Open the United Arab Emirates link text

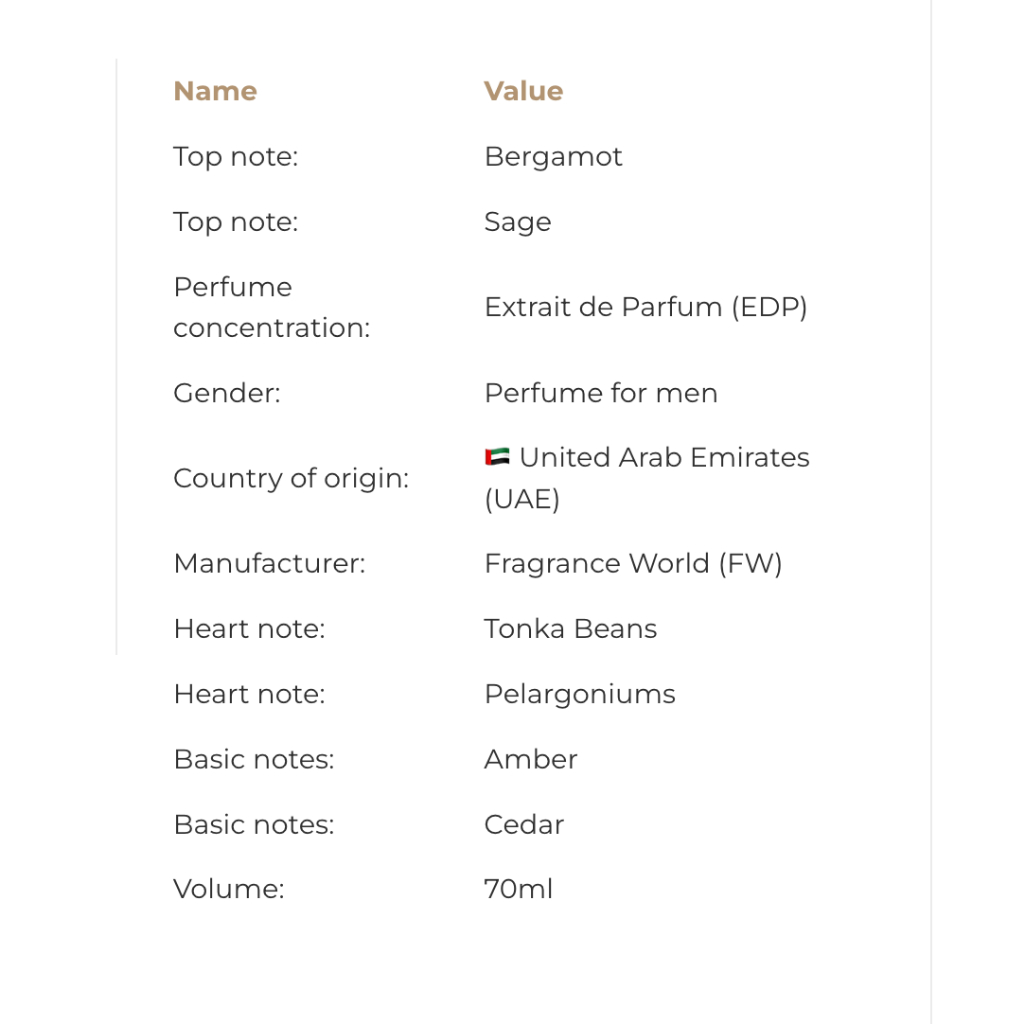(x=664, y=457)
